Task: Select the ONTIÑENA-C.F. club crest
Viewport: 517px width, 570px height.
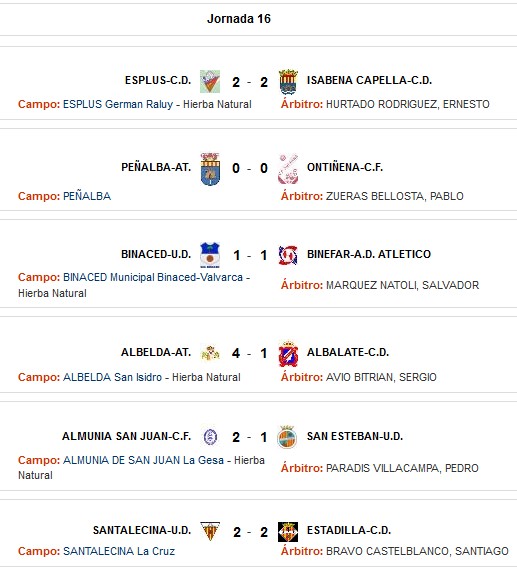Action: click(288, 169)
